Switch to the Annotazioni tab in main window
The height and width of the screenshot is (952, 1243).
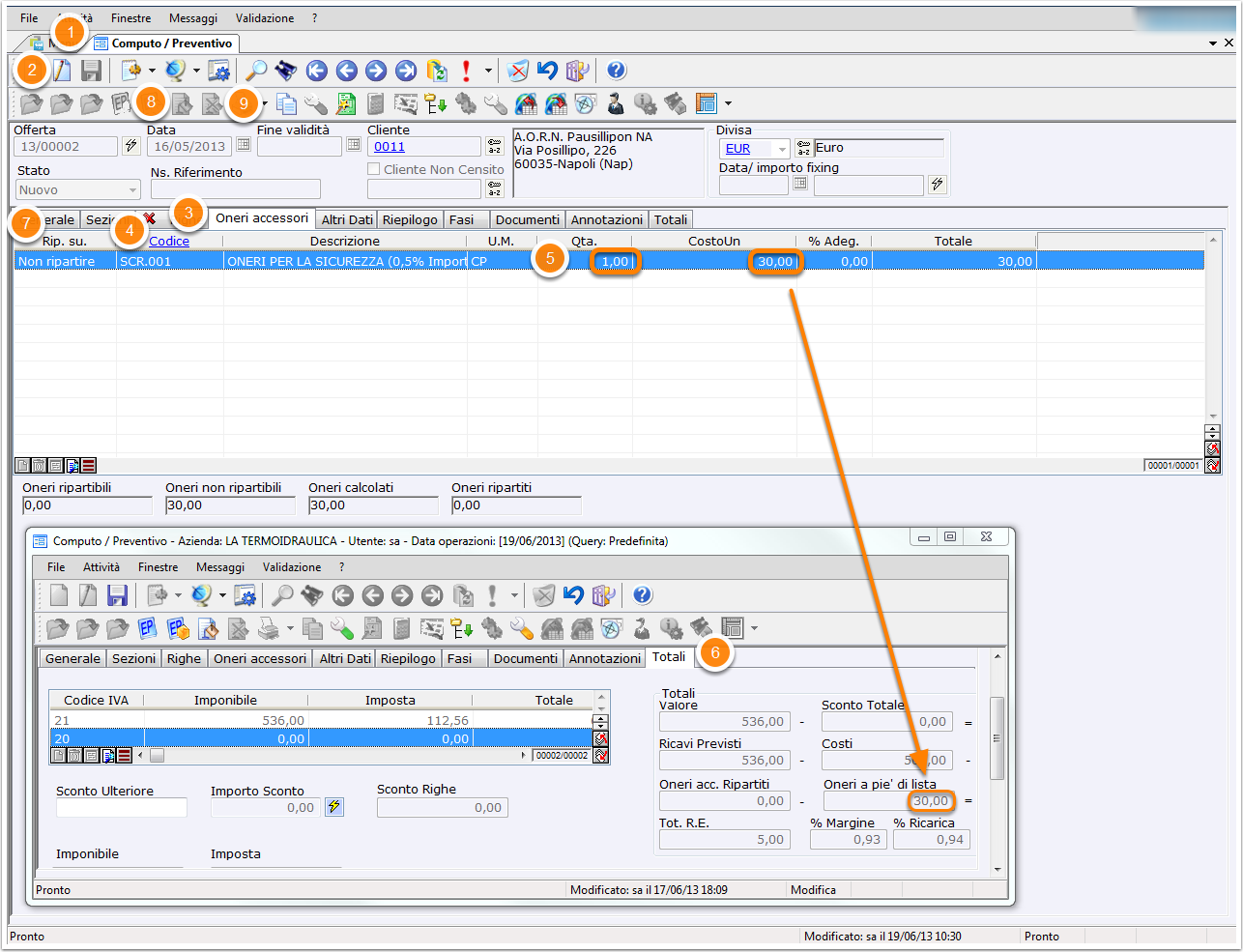pyautogui.click(x=607, y=220)
